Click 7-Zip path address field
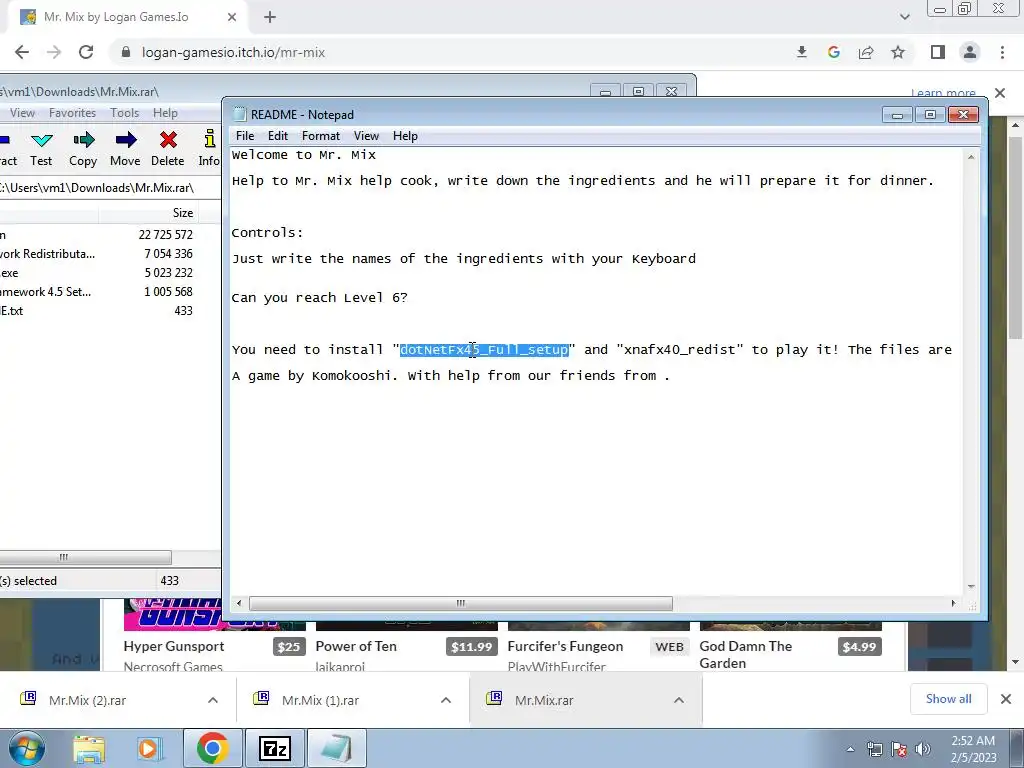 [x=108, y=188]
